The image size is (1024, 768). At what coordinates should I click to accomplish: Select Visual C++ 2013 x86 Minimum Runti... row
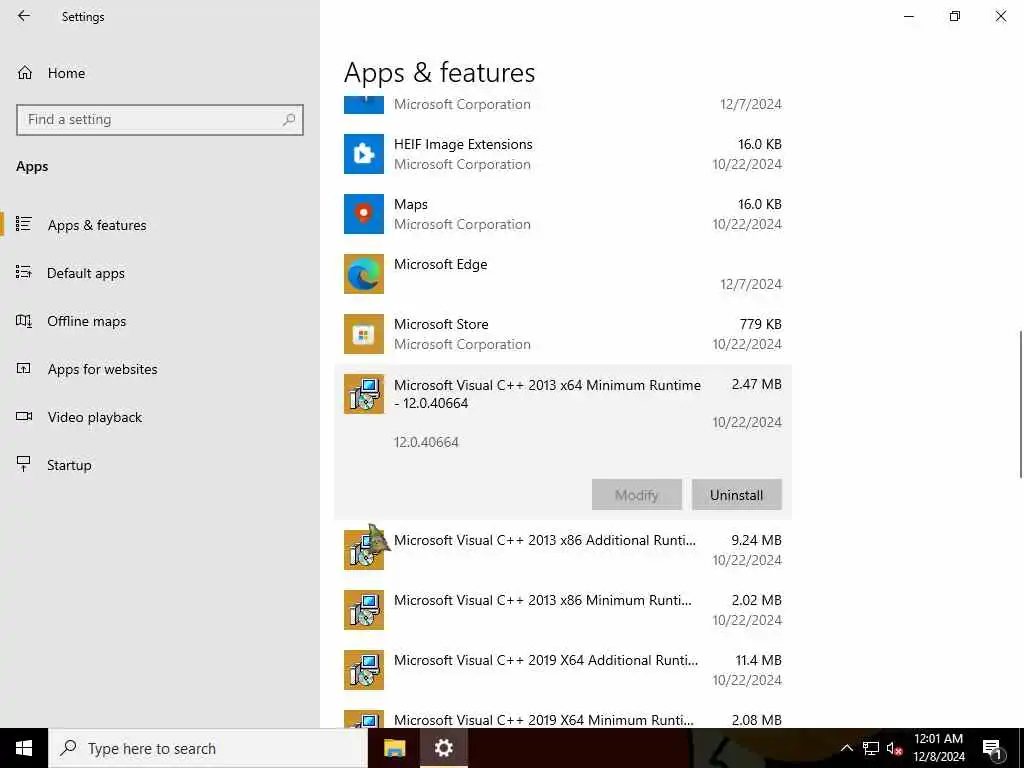tap(563, 610)
